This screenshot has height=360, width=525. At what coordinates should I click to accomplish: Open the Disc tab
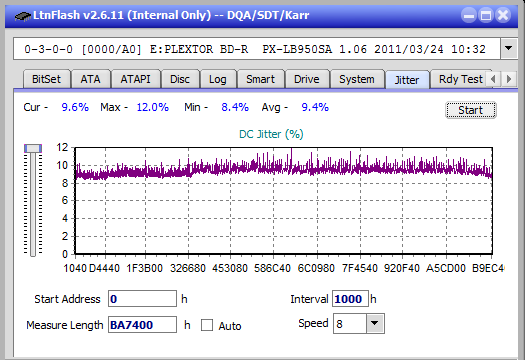pos(180,79)
